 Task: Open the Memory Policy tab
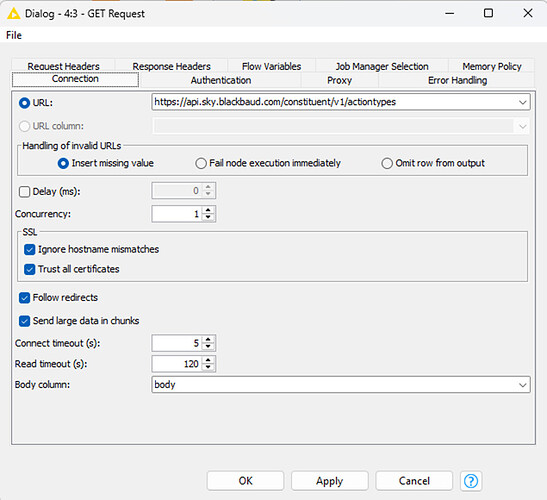(492, 66)
